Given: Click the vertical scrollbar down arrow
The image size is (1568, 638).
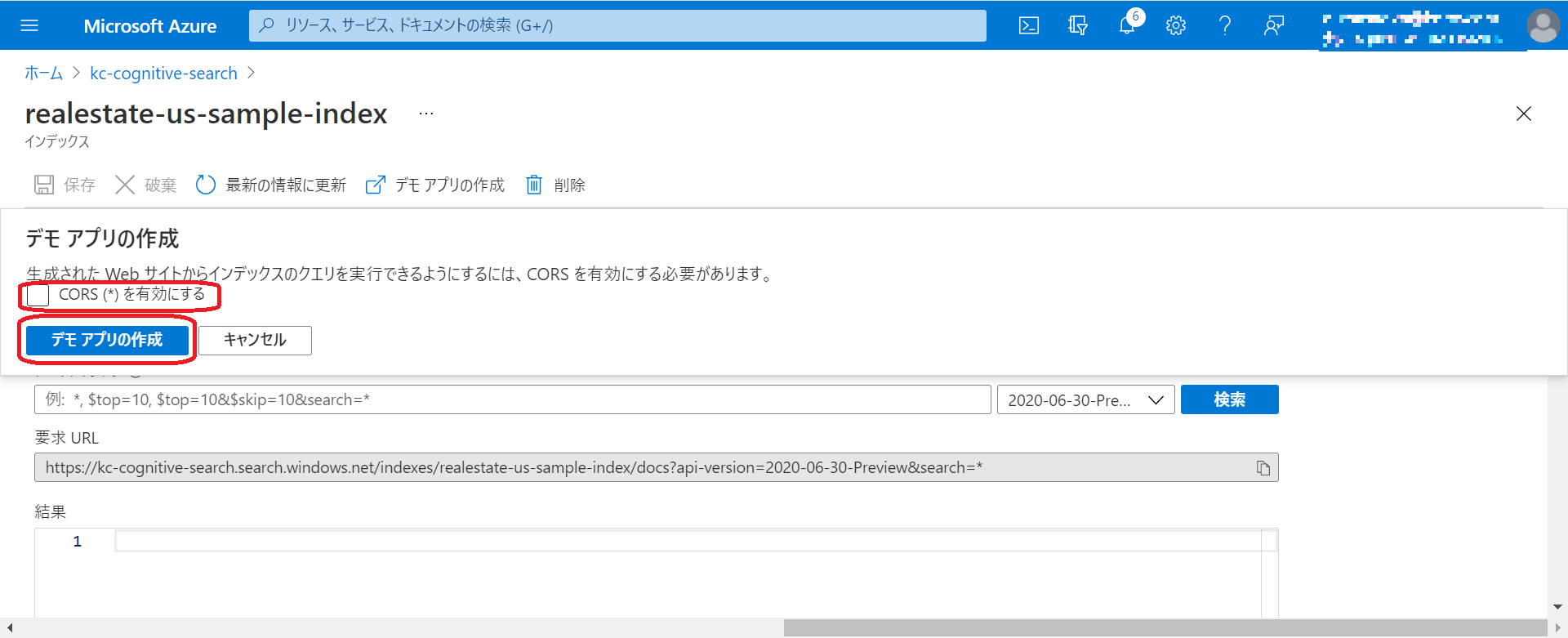Looking at the screenshot, I should 1557,607.
